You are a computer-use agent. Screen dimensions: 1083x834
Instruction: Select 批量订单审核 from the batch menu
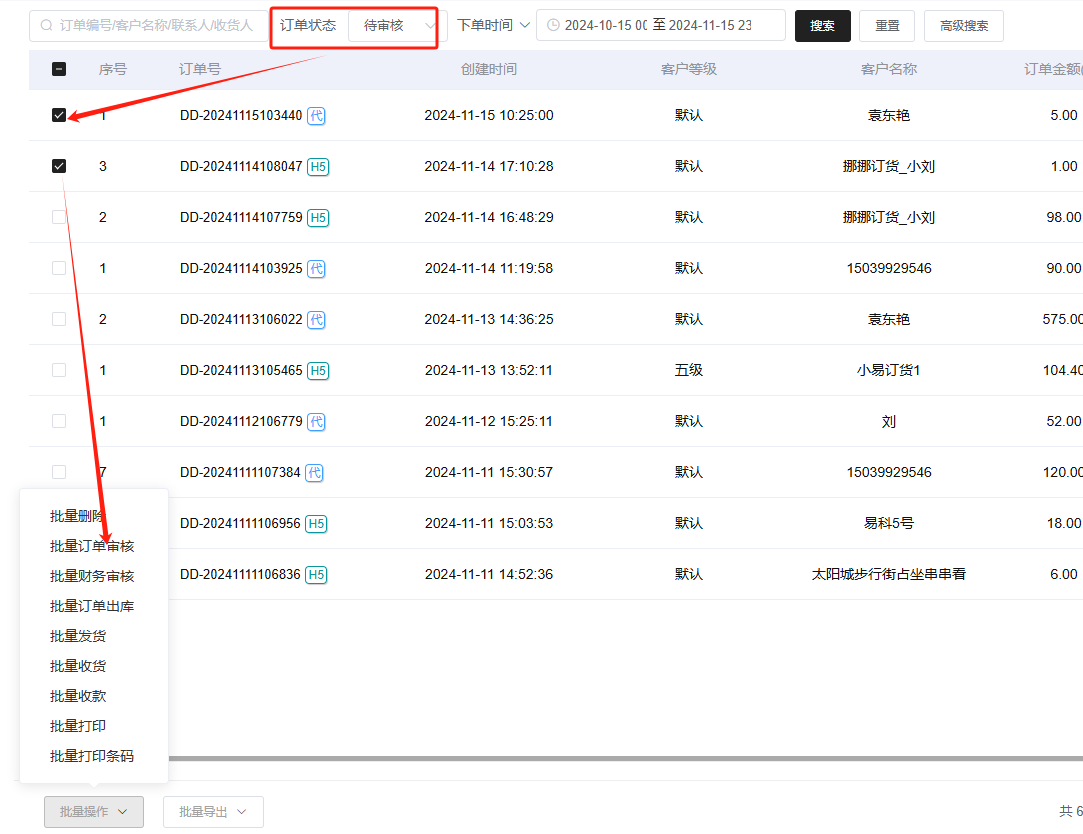pyautogui.click(x=92, y=546)
